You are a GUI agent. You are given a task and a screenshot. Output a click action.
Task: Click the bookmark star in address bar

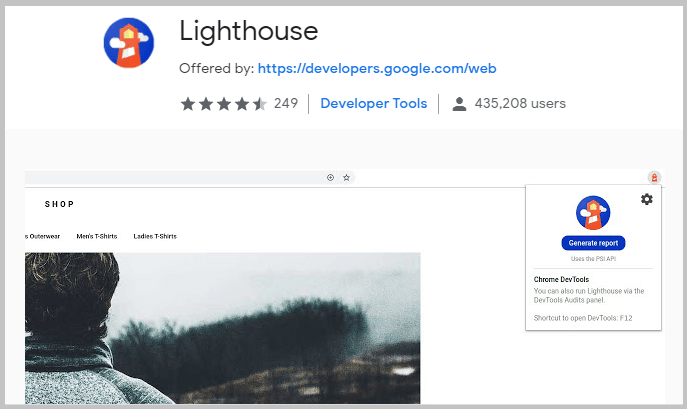click(x=346, y=178)
